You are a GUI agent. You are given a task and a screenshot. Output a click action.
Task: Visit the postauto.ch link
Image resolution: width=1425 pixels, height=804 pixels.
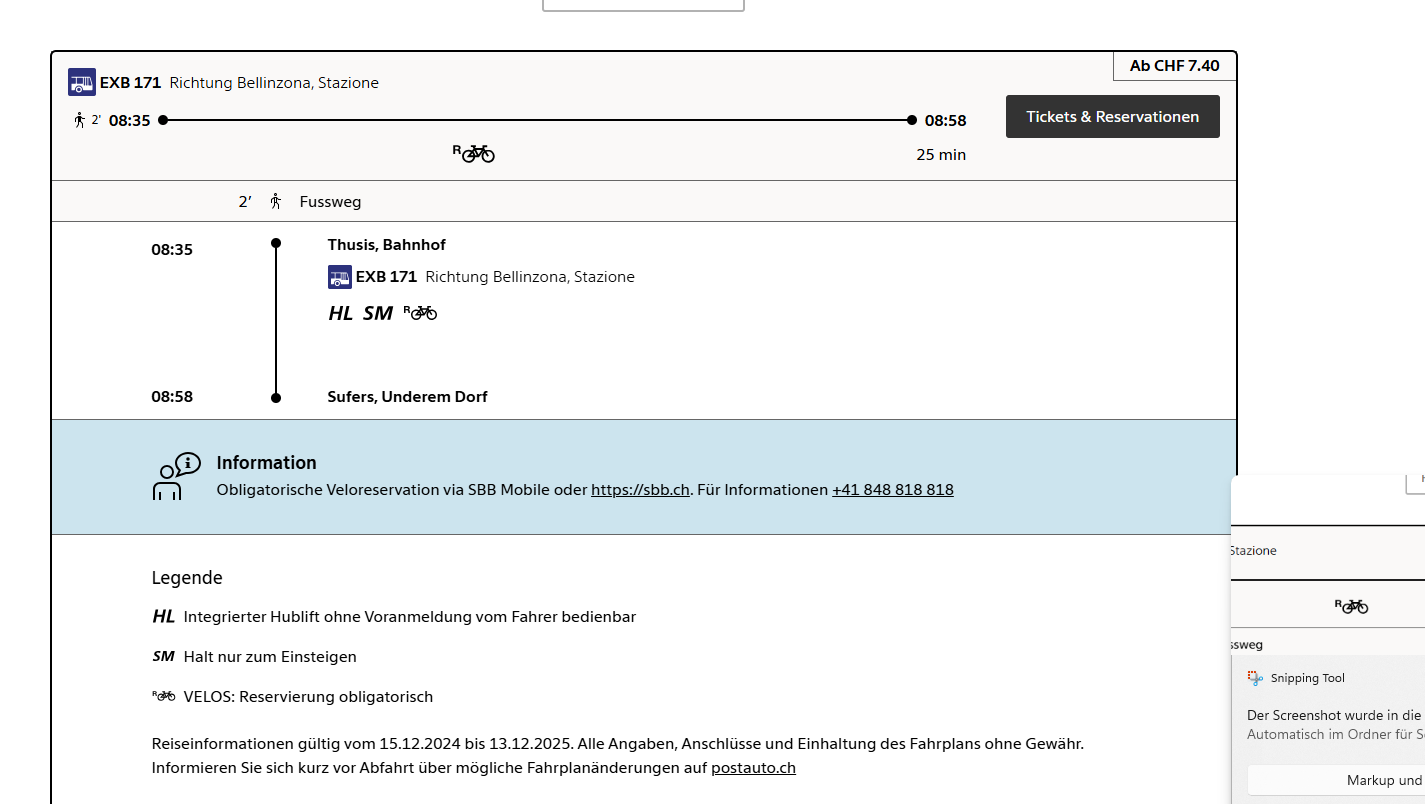coord(753,768)
